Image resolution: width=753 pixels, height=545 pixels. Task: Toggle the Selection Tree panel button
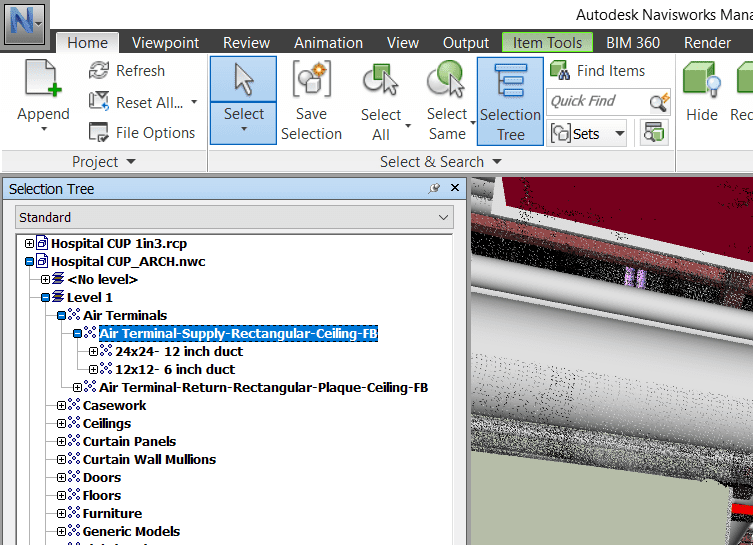pos(510,101)
